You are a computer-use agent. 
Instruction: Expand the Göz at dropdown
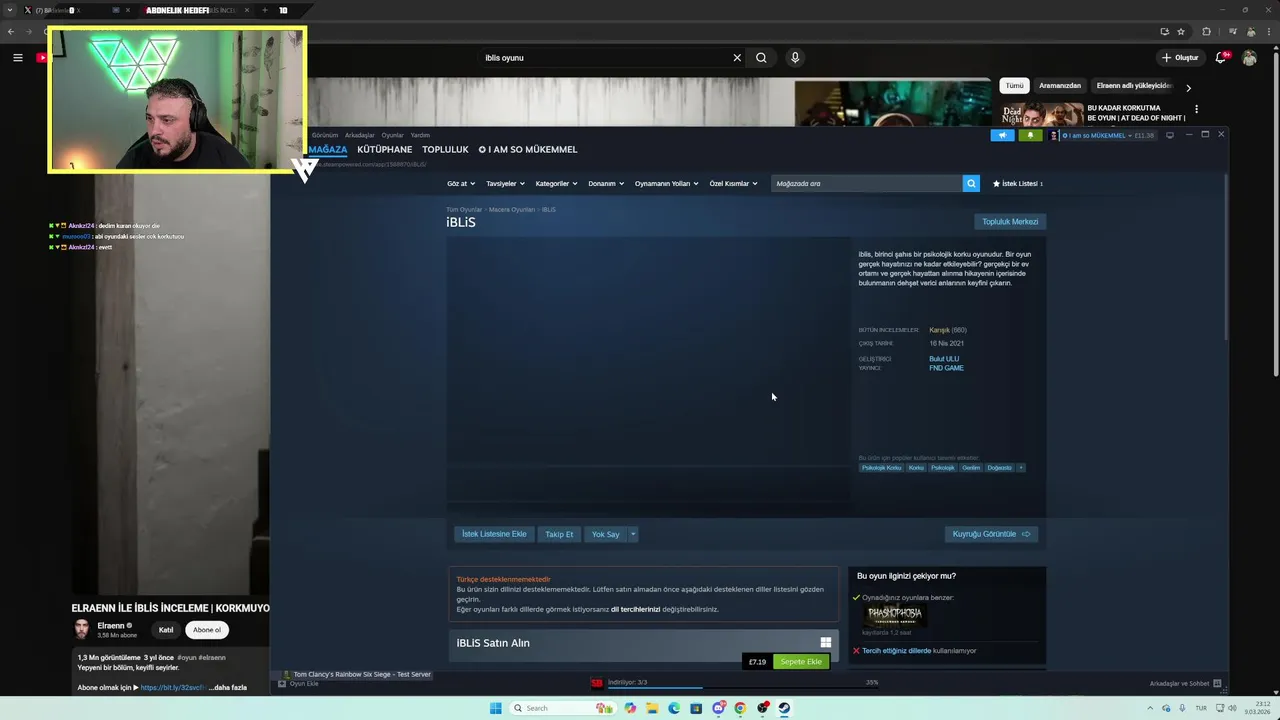click(461, 184)
